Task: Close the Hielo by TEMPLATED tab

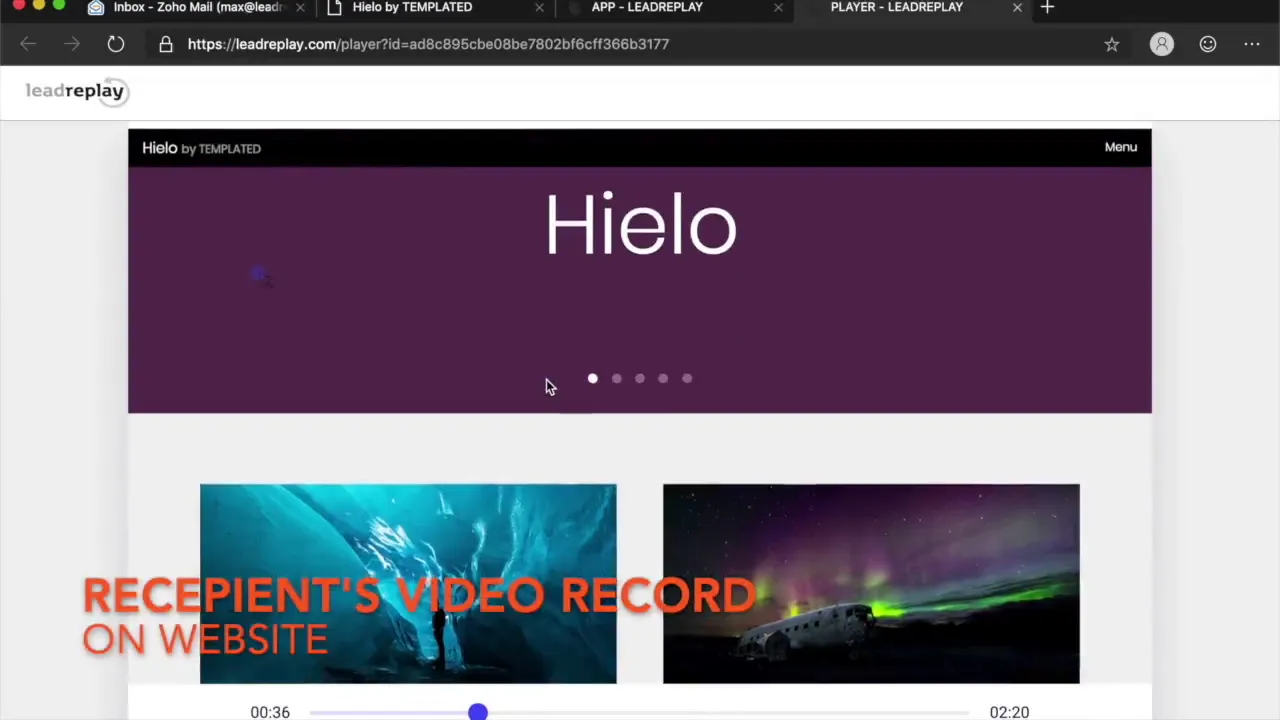Action: click(x=539, y=7)
